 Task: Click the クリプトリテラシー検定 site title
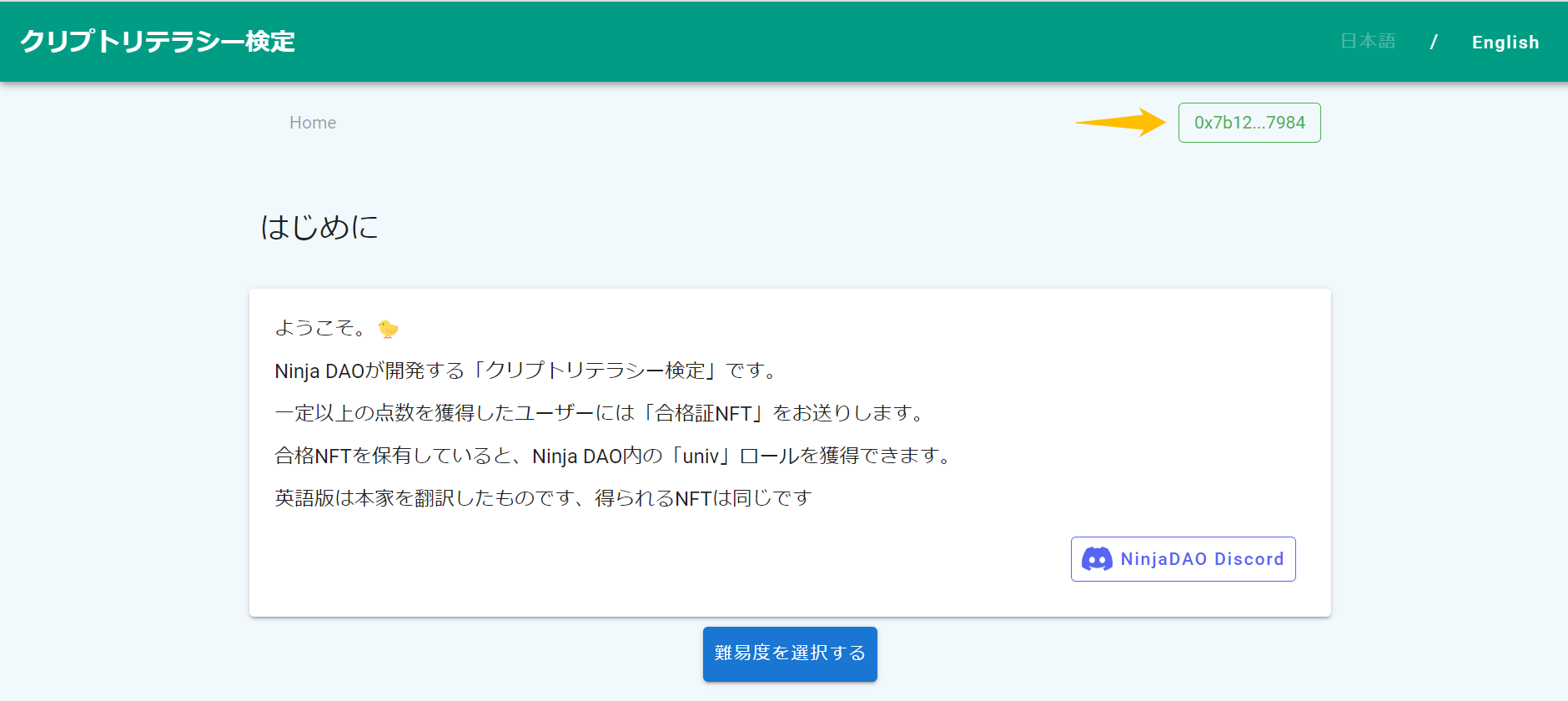pos(158,42)
